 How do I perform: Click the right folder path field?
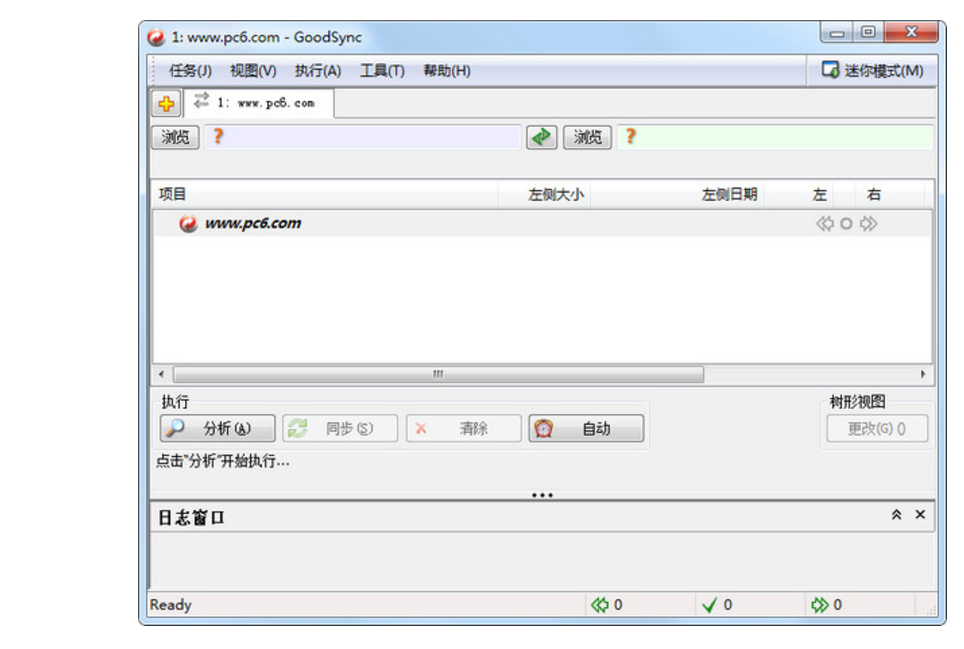click(x=775, y=137)
